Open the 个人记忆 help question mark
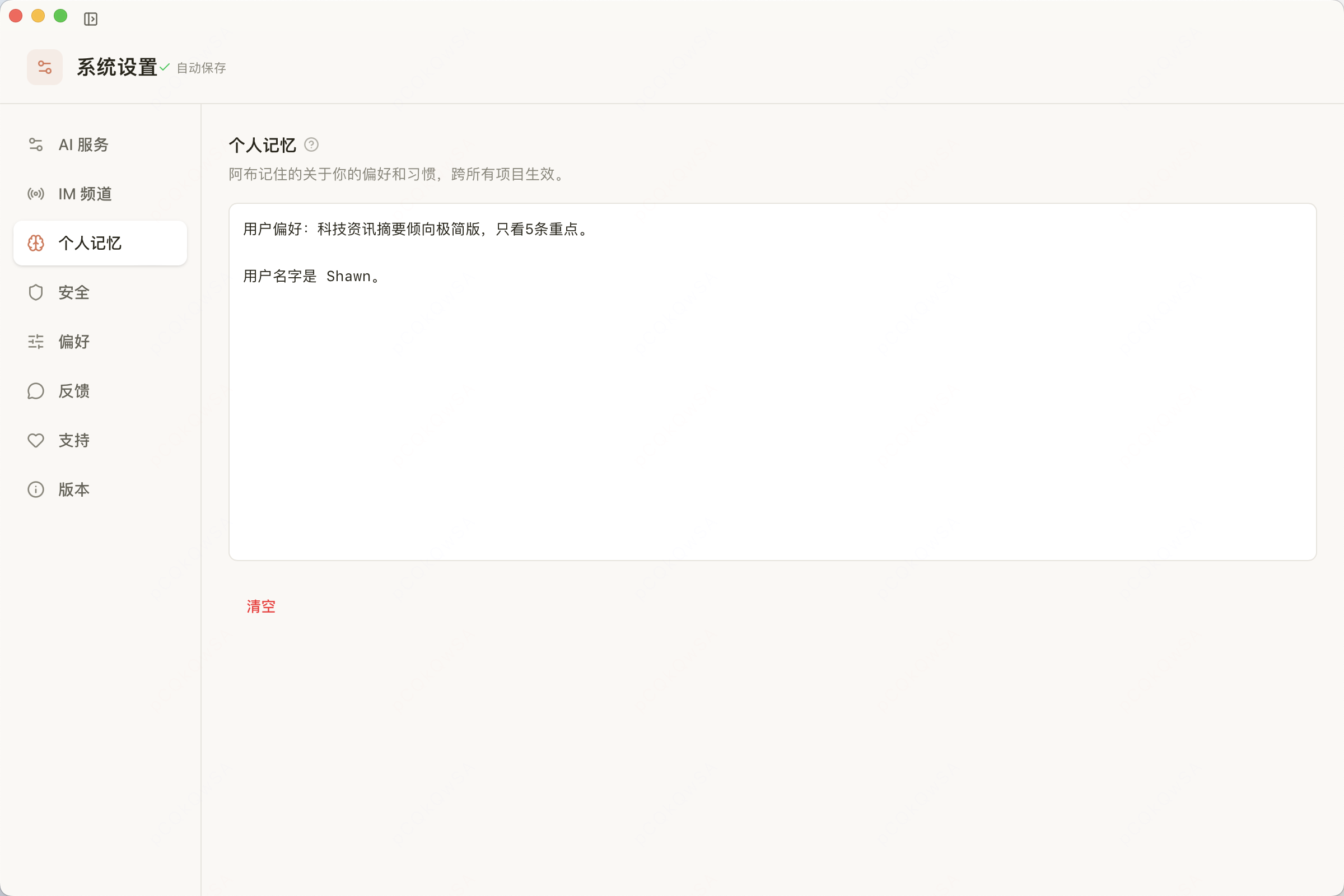The image size is (1344, 896). point(311,144)
